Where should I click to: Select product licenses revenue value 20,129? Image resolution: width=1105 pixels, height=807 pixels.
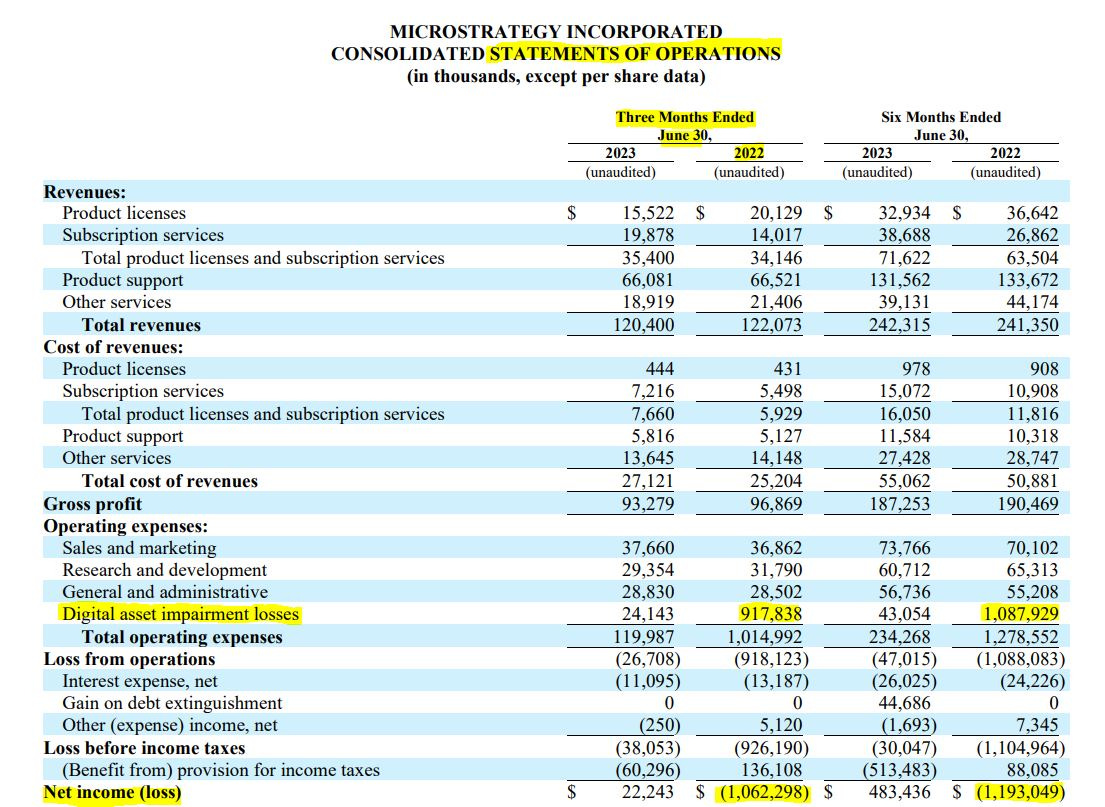coord(776,213)
